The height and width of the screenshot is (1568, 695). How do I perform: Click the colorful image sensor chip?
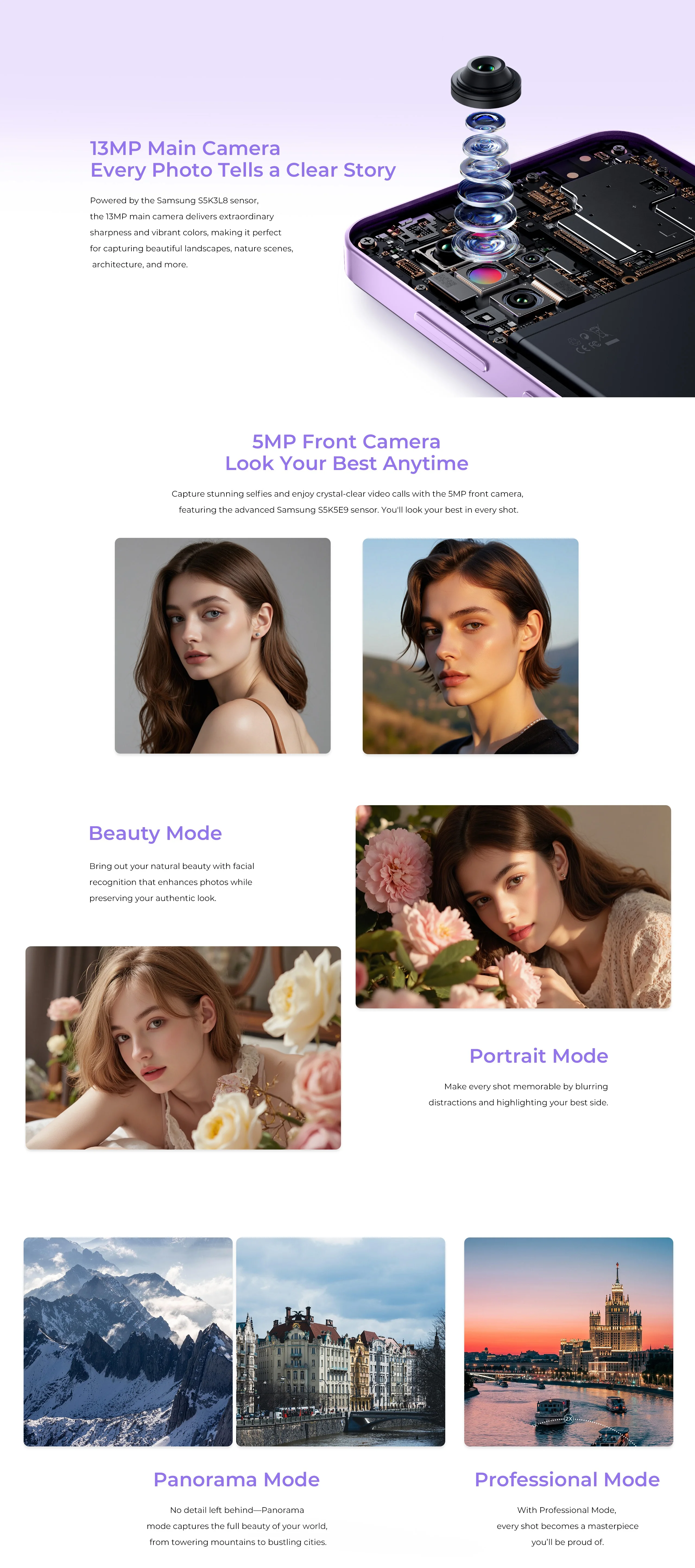click(485, 276)
